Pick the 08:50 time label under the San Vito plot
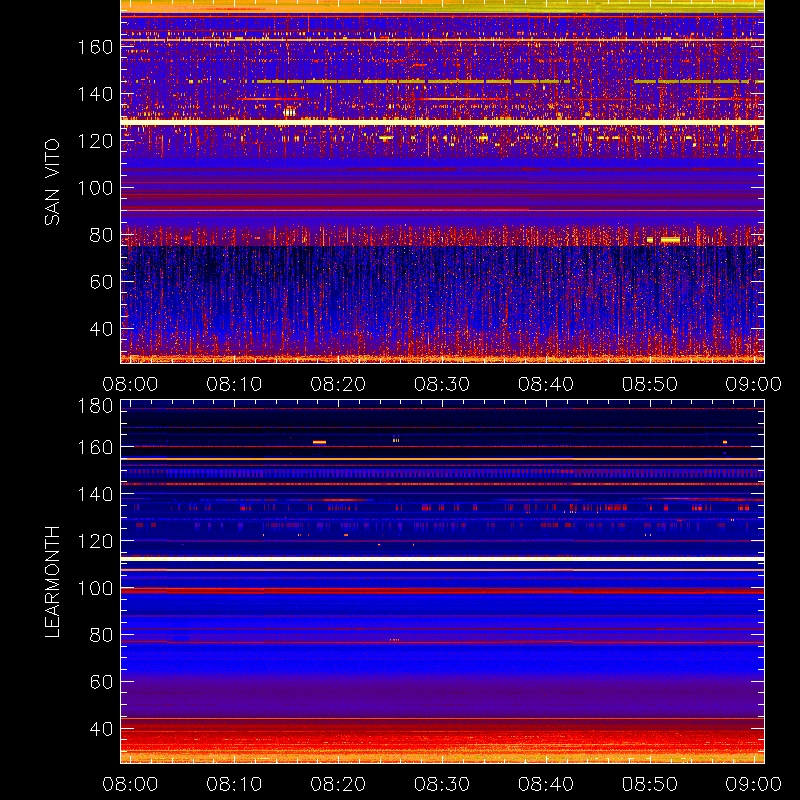The image size is (800, 800). pyautogui.click(x=650, y=384)
